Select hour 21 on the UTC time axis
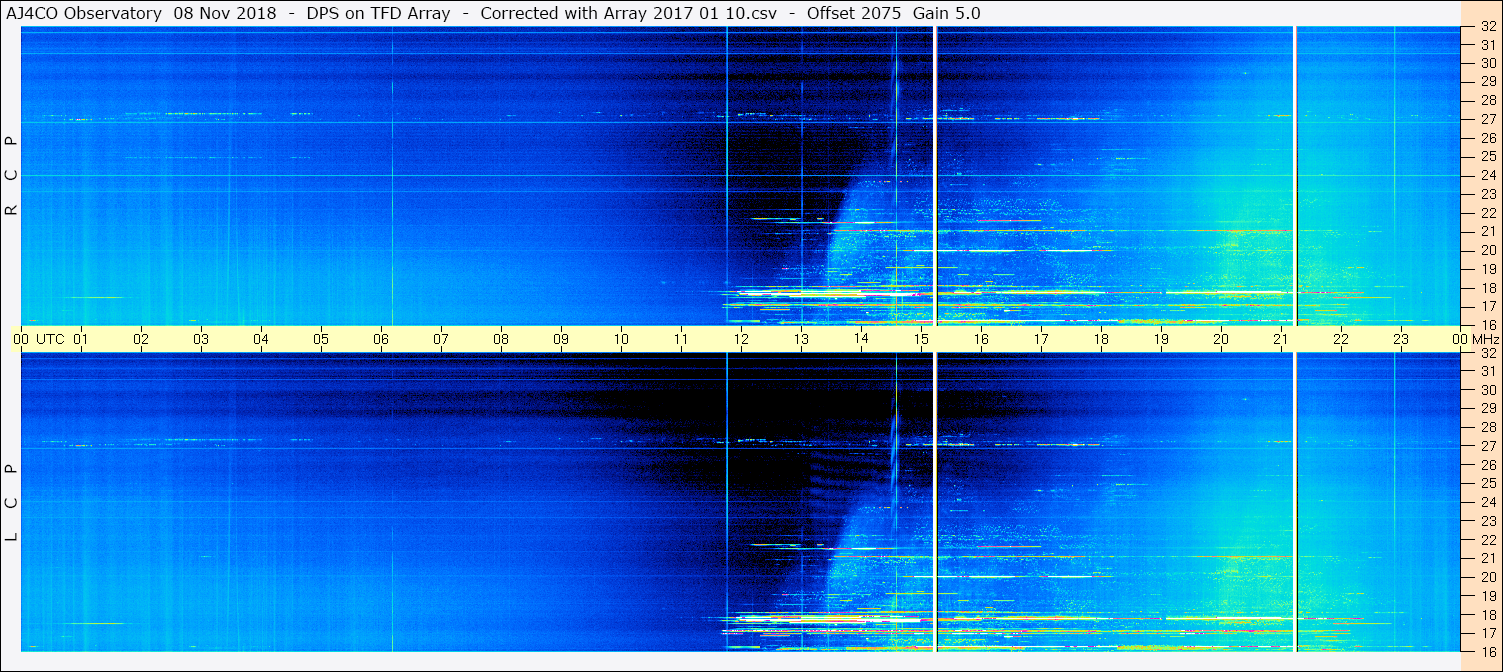This screenshot has height=672, width=1503. (1281, 339)
